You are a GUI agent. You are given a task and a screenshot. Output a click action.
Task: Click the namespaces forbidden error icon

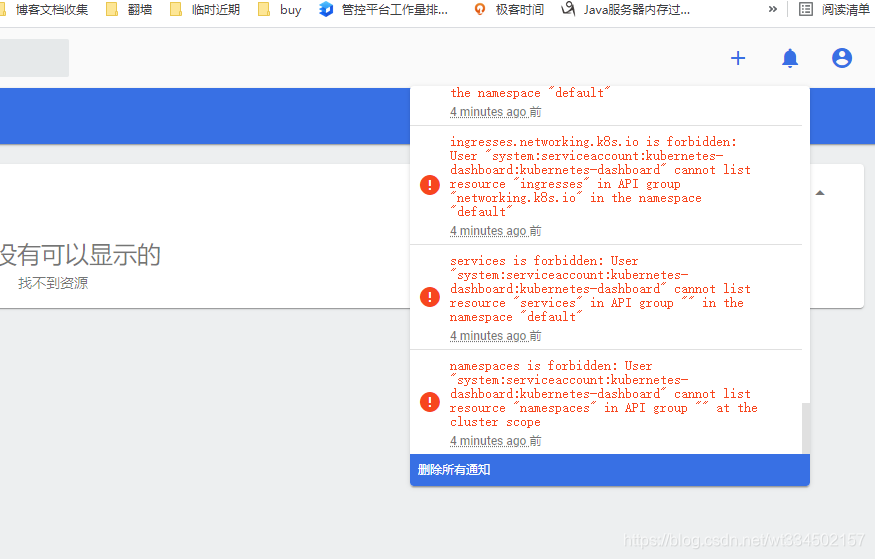tap(430, 402)
